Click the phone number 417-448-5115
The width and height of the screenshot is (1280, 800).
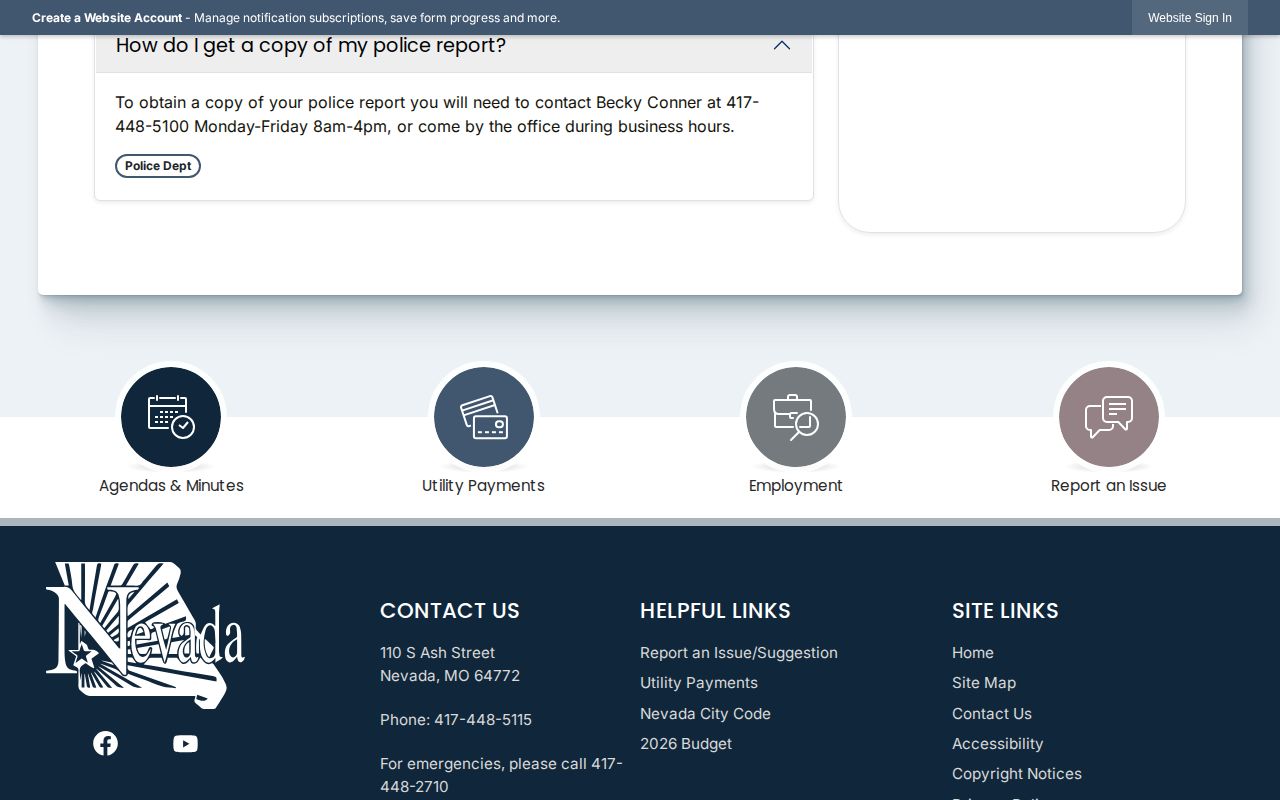click(x=483, y=720)
